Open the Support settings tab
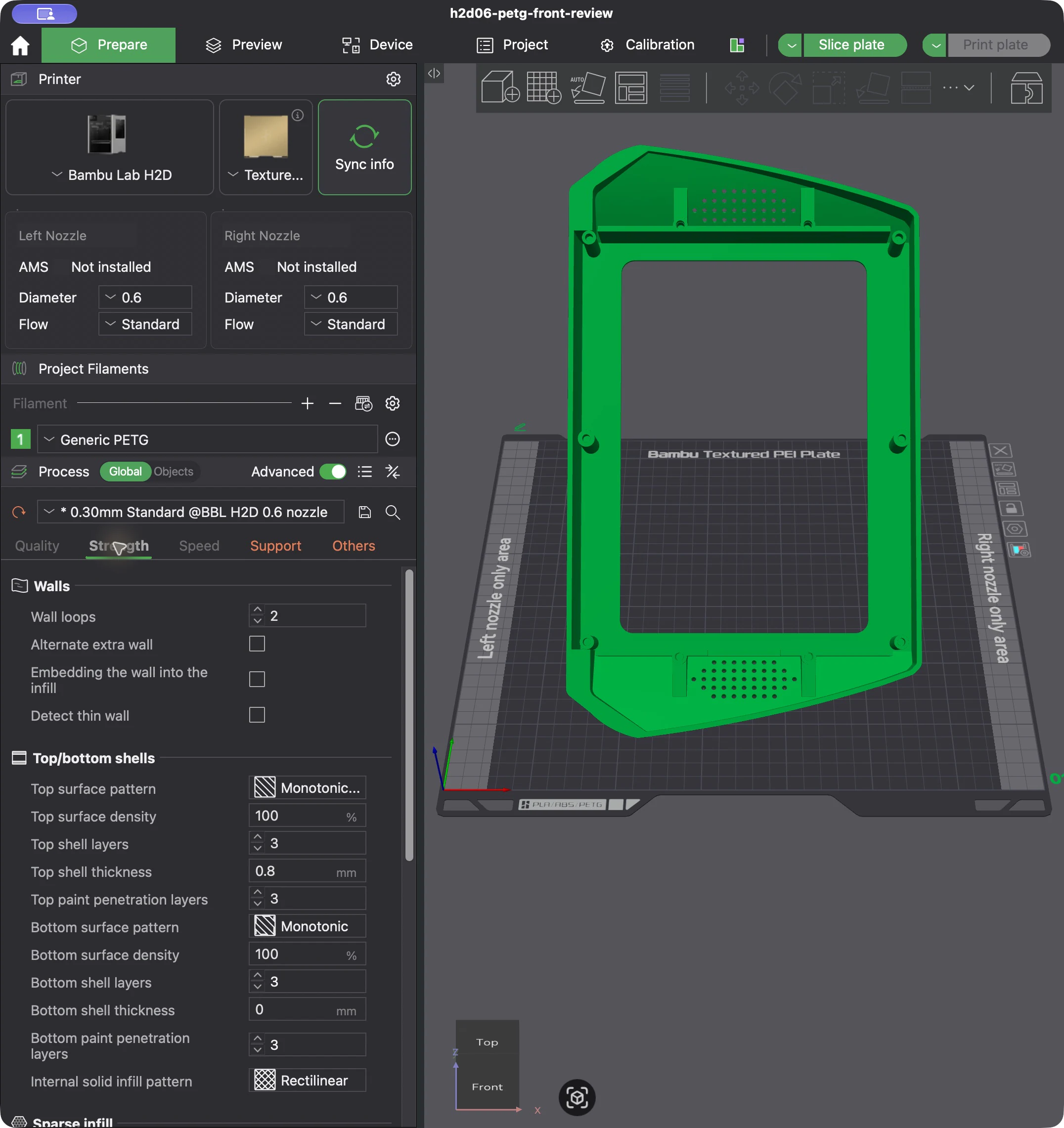This screenshot has width=1064, height=1128. tap(276, 546)
